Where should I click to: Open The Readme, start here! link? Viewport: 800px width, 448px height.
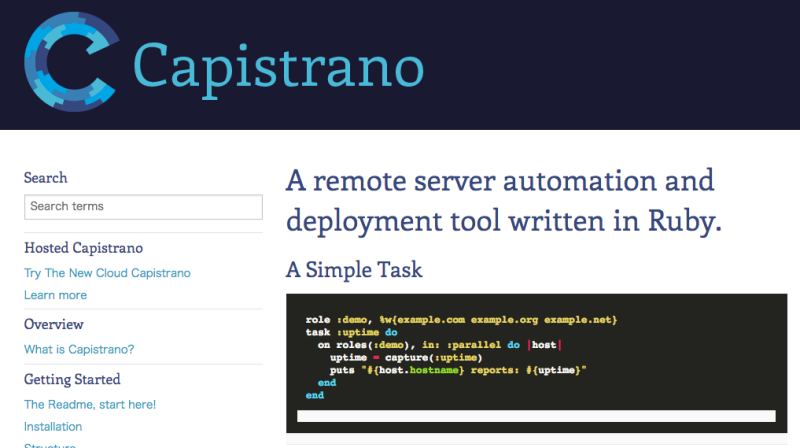[x=90, y=405]
